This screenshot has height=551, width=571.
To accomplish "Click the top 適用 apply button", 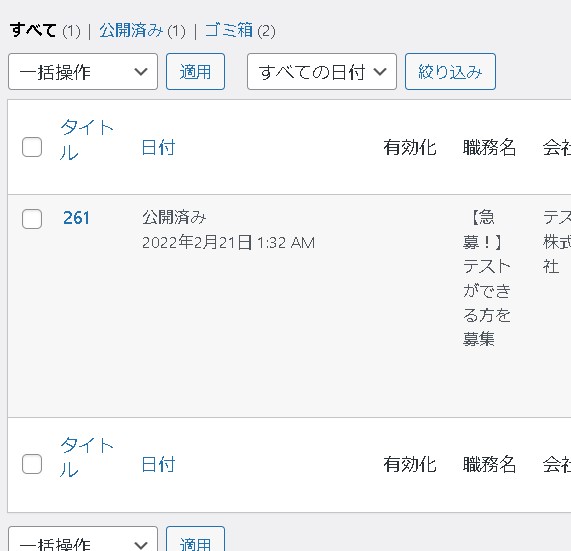I will pos(196,71).
